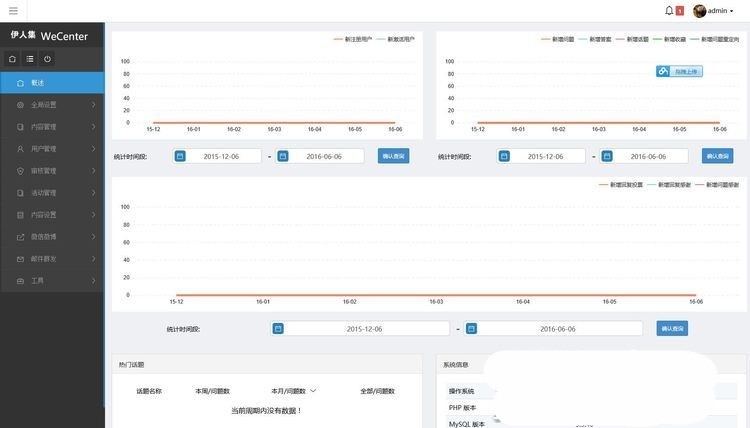
Task: Click 本周/问题数 column header
Action: pyautogui.click(x=212, y=391)
